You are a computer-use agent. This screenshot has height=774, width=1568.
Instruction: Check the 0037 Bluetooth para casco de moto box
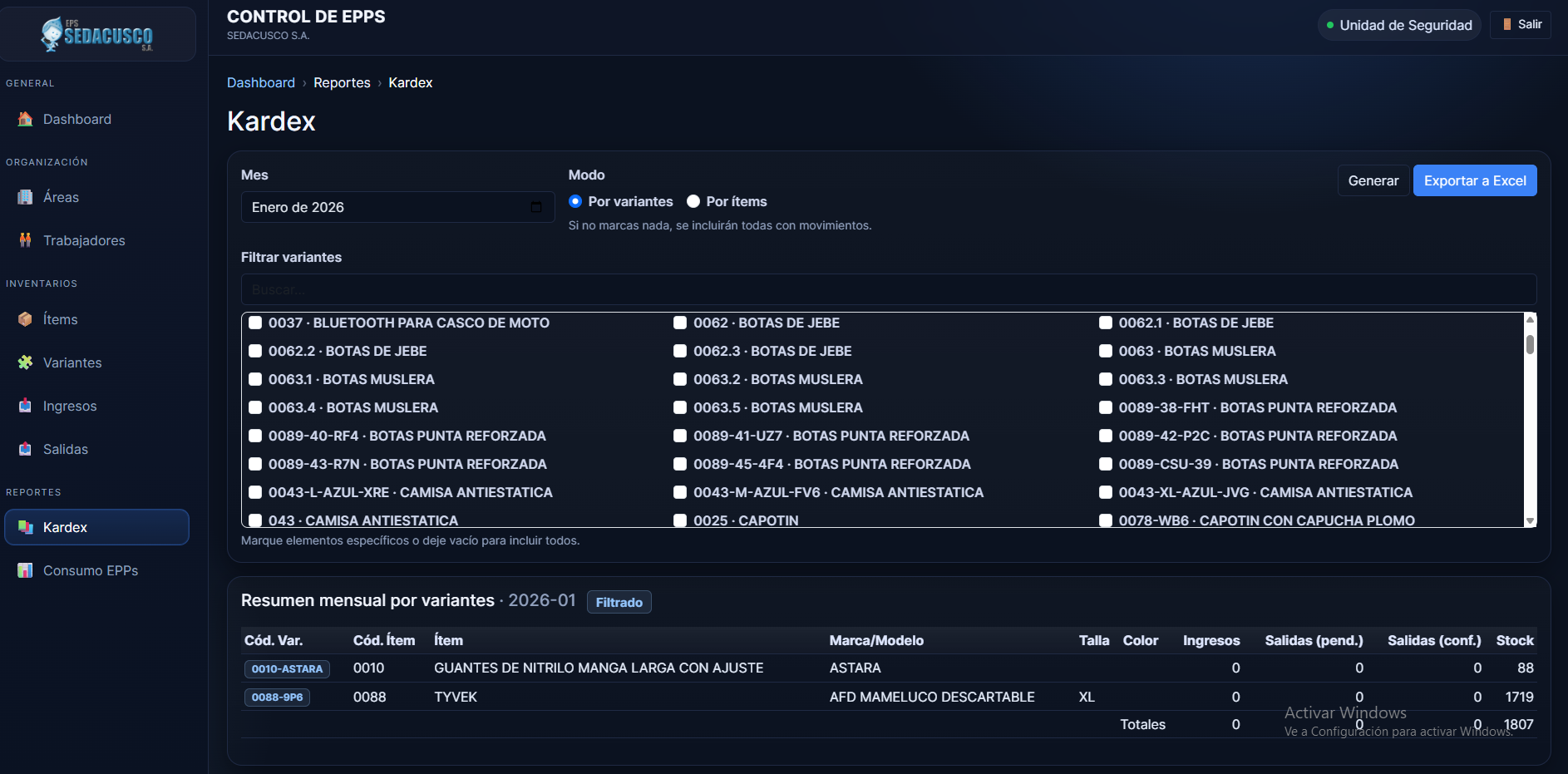tap(256, 323)
